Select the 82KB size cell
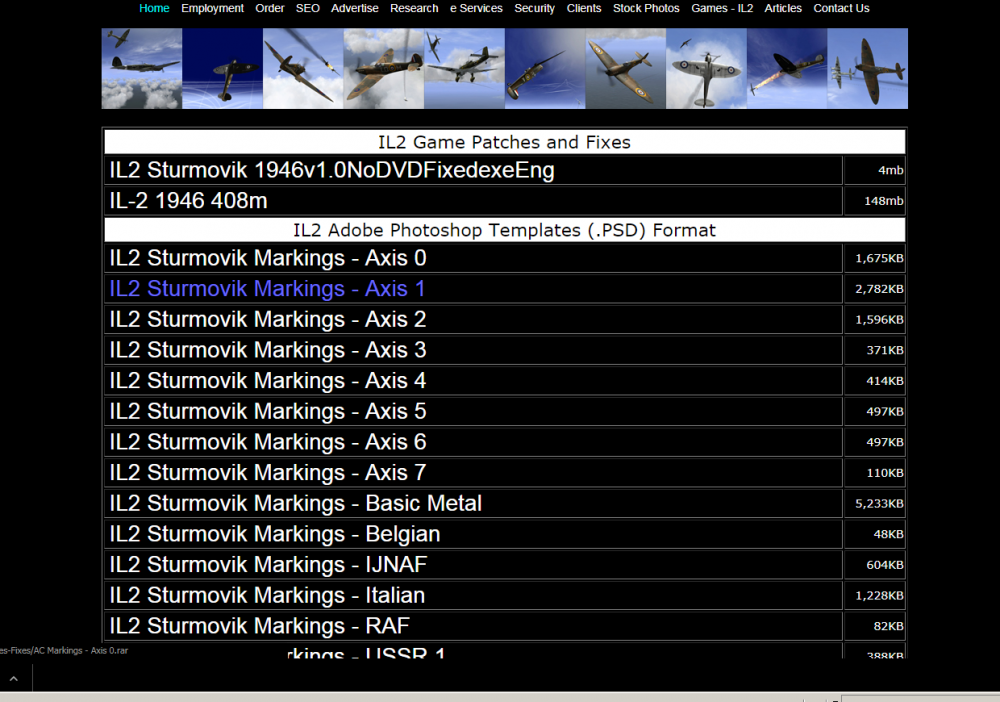The width and height of the screenshot is (1000, 702). pyautogui.click(x=874, y=625)
